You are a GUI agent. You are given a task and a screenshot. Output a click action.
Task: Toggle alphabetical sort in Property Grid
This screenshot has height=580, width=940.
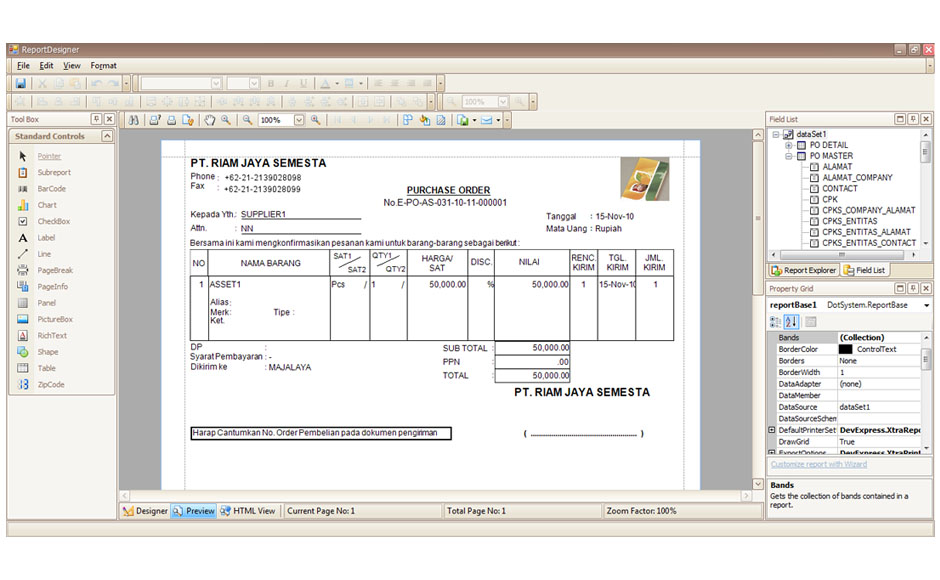click(x=792, y=321)
